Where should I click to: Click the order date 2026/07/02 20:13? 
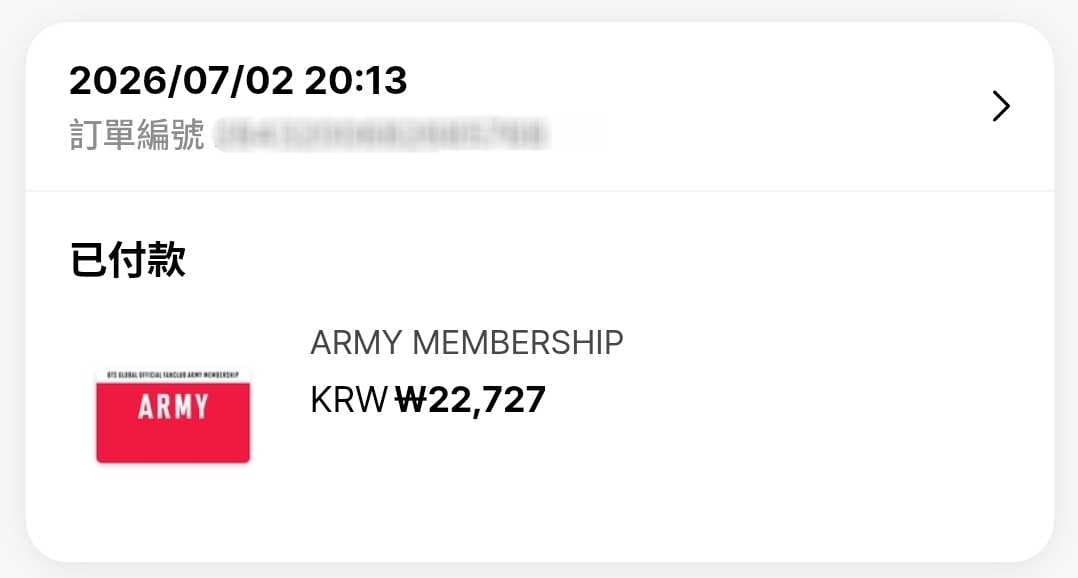coord(238,80)
